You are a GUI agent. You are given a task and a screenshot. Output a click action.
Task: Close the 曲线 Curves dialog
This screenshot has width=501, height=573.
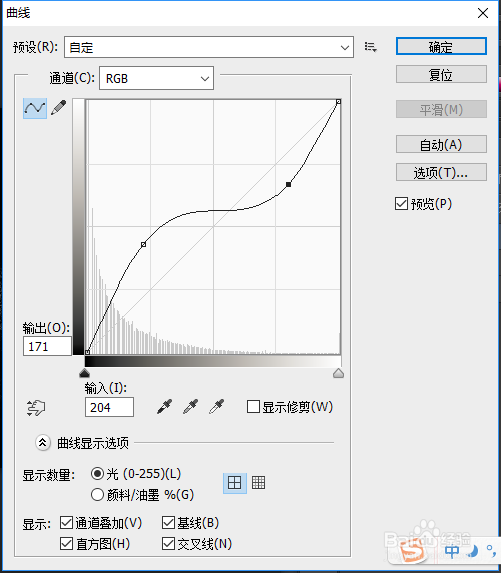click(483, 13)
